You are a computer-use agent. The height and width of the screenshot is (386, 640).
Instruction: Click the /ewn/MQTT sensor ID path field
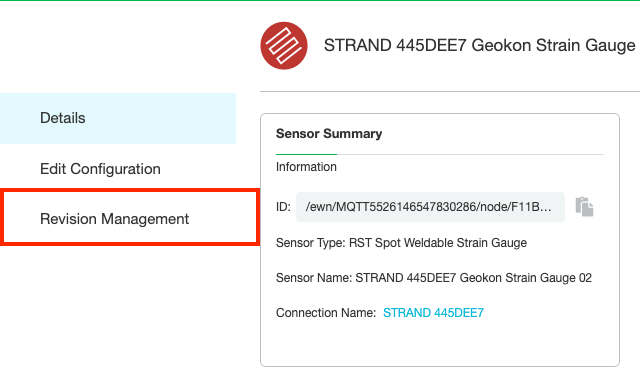click(x=430, y=207)
